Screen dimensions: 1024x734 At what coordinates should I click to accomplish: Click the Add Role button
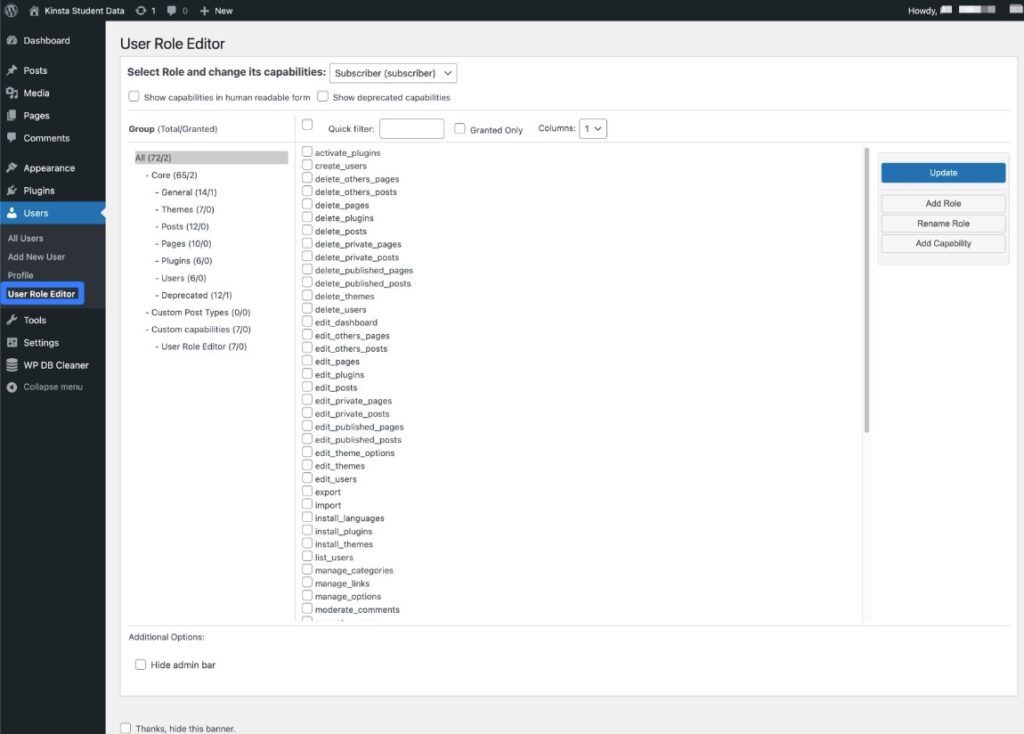point(942,202)
